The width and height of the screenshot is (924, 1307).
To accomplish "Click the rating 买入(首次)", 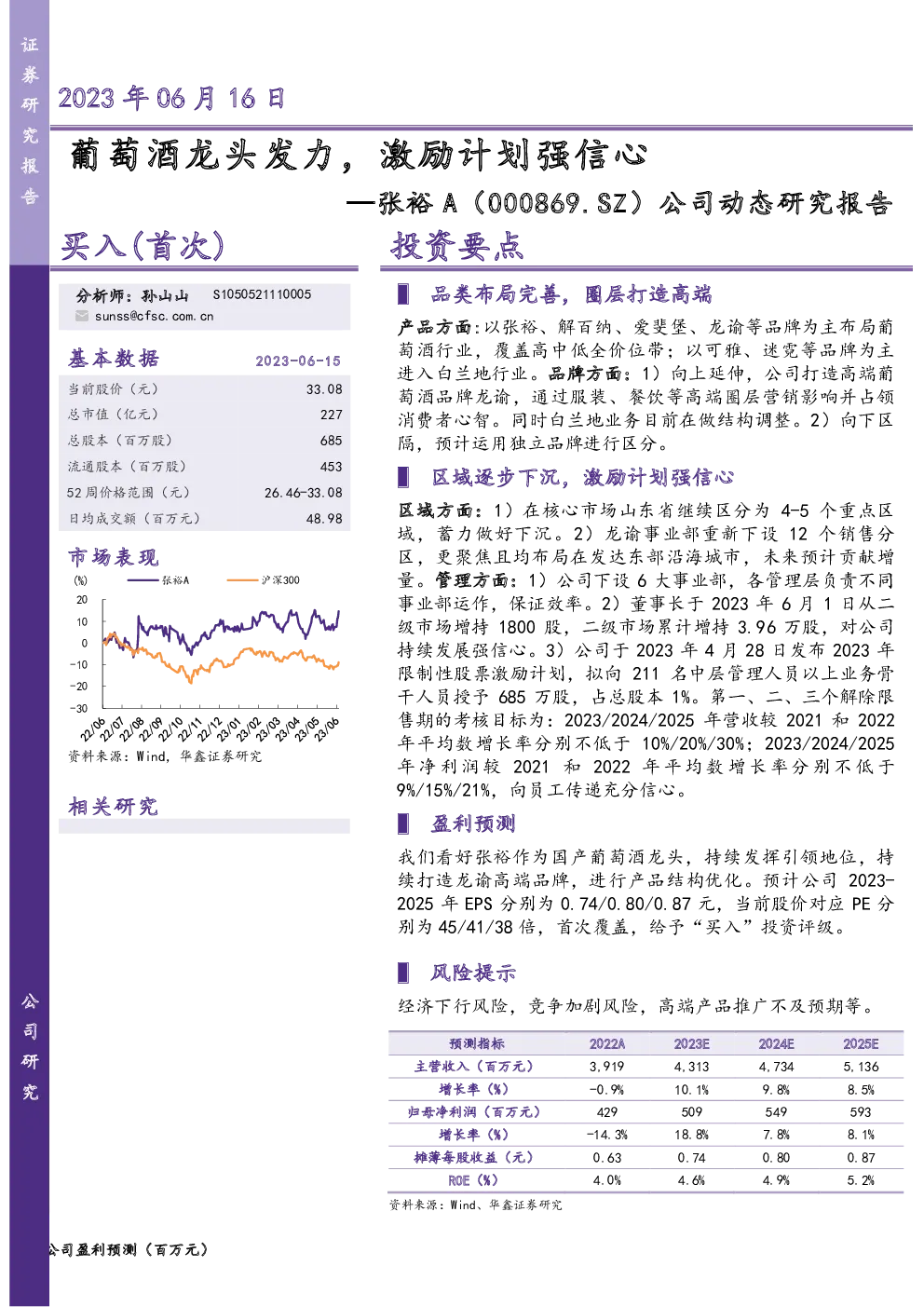I will 143,246.
